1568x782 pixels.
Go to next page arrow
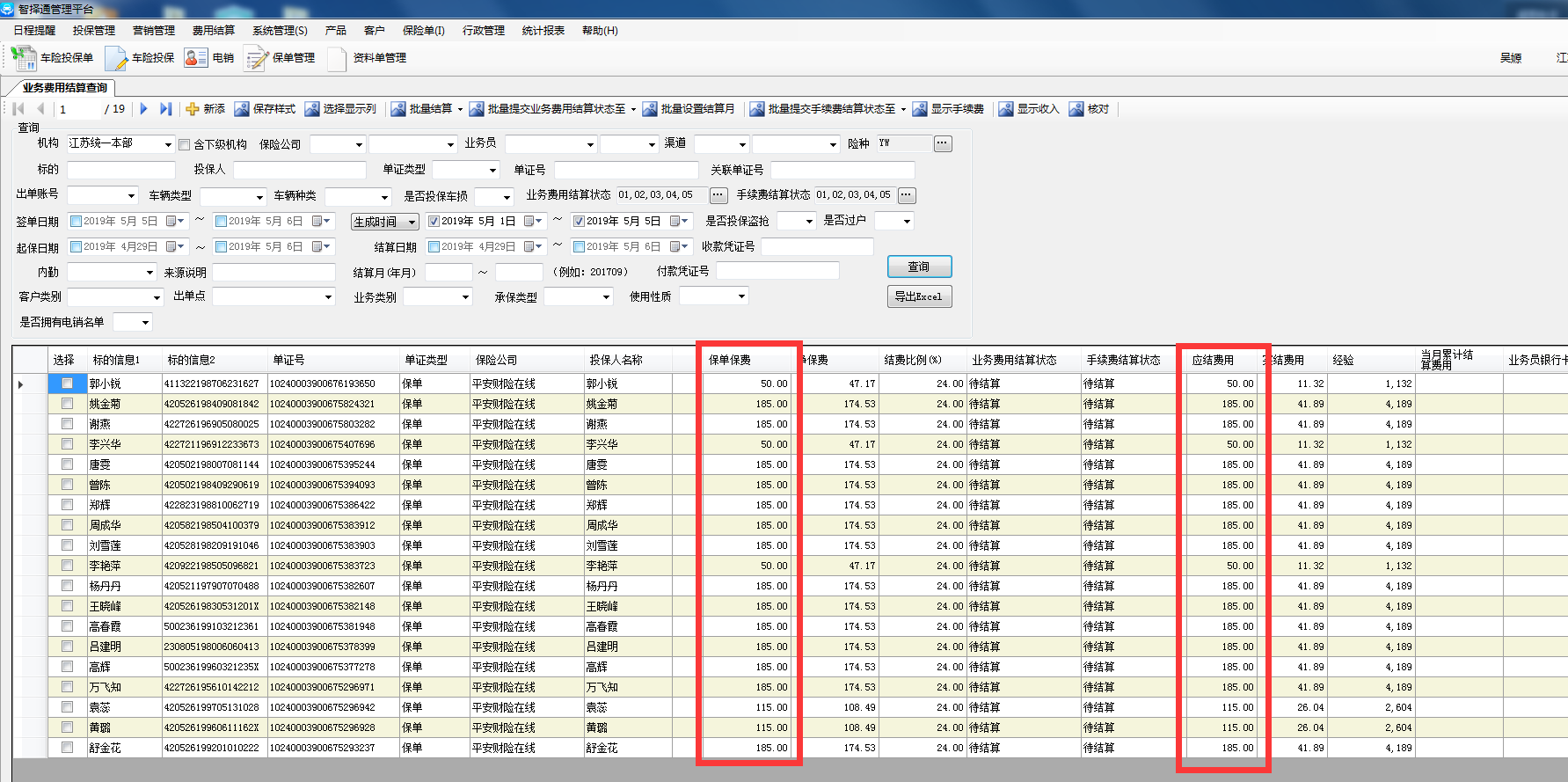click(x=144, y=109)
